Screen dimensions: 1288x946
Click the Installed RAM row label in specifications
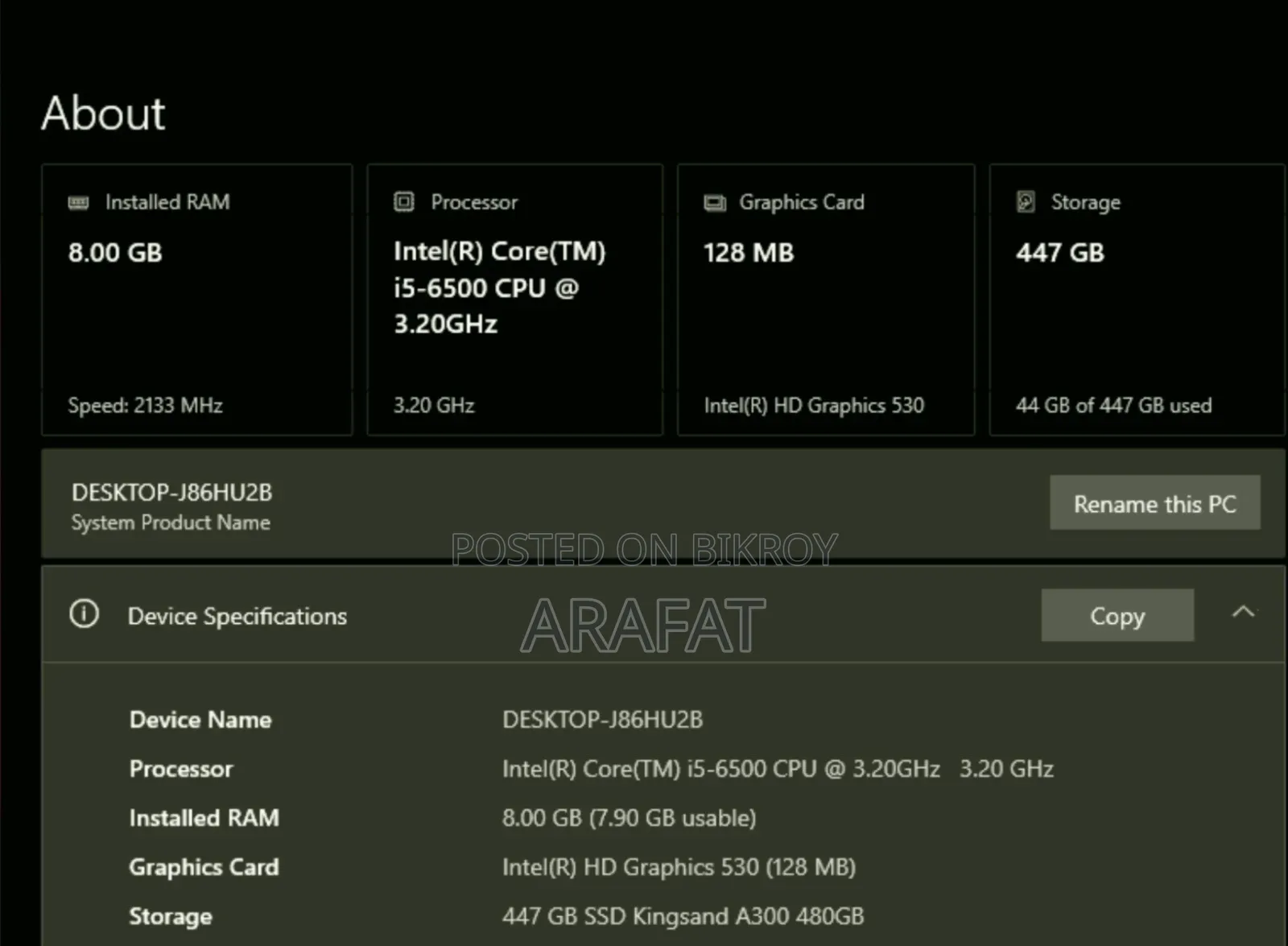(x=204, y=818)
